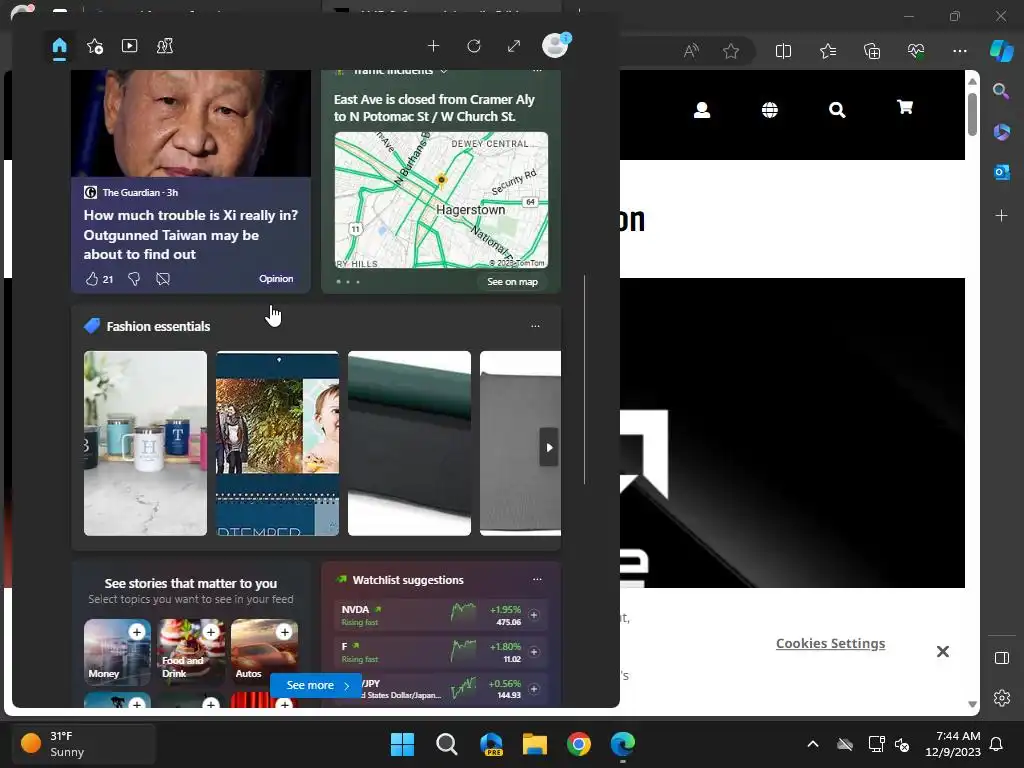
Task: Open Edge Settings and more menu
Action: [x=959, y=51]
